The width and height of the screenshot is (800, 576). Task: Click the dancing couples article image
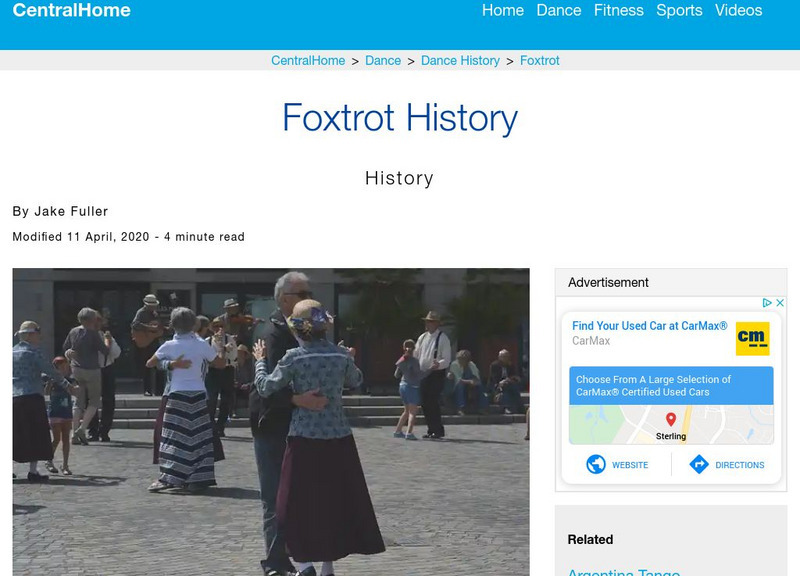[270, 420]
